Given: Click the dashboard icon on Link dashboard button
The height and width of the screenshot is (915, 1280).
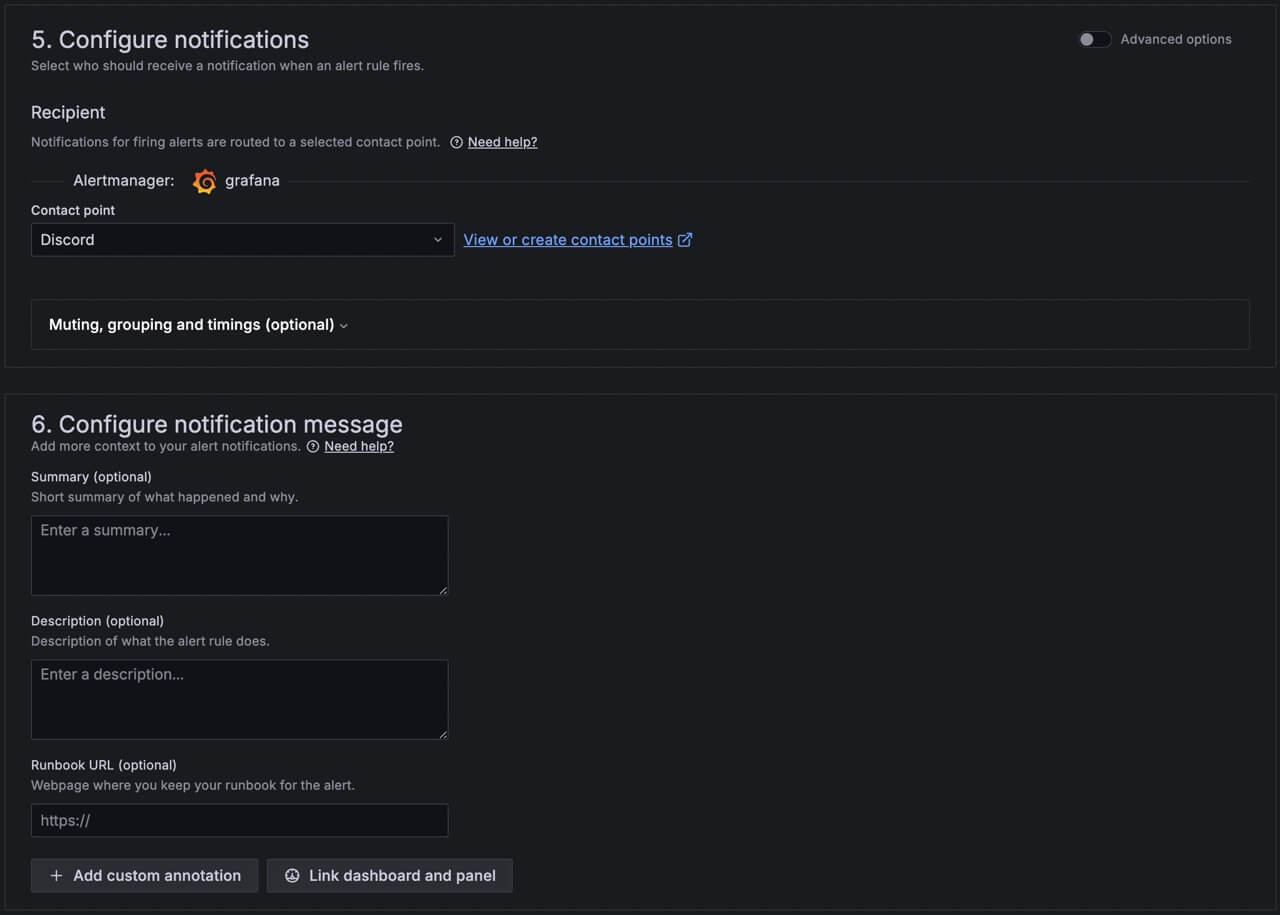Looking at the screenshot, I should [x=292, y=876].
